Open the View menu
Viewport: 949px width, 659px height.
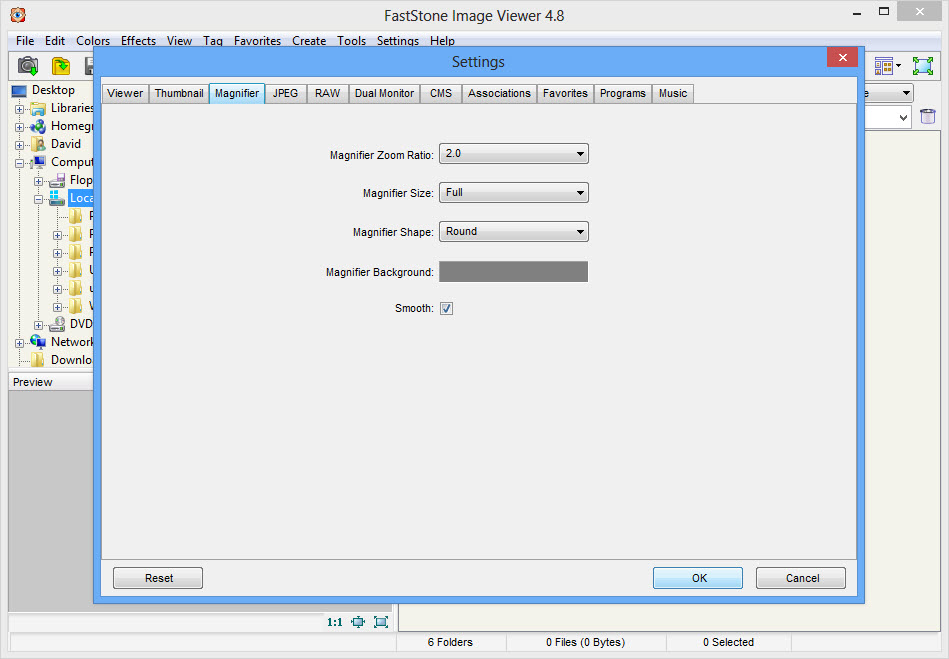coord(179,41)
